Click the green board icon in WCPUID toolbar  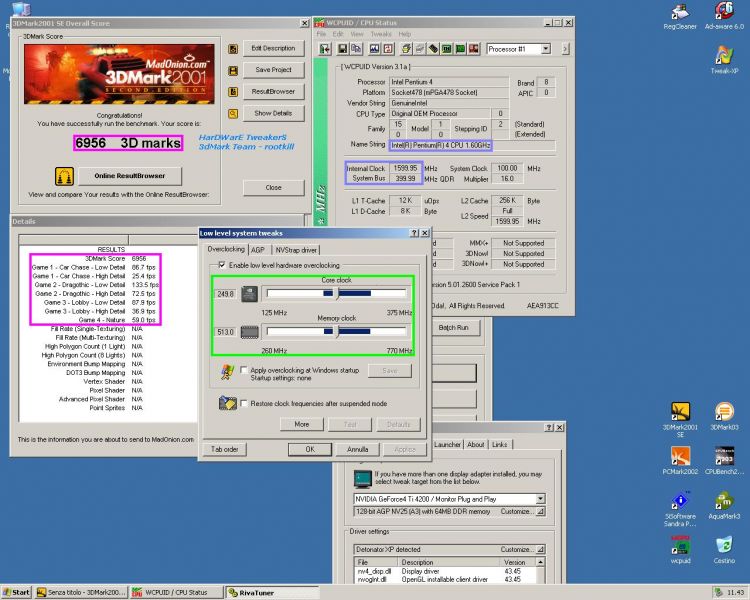coord(460,49)
